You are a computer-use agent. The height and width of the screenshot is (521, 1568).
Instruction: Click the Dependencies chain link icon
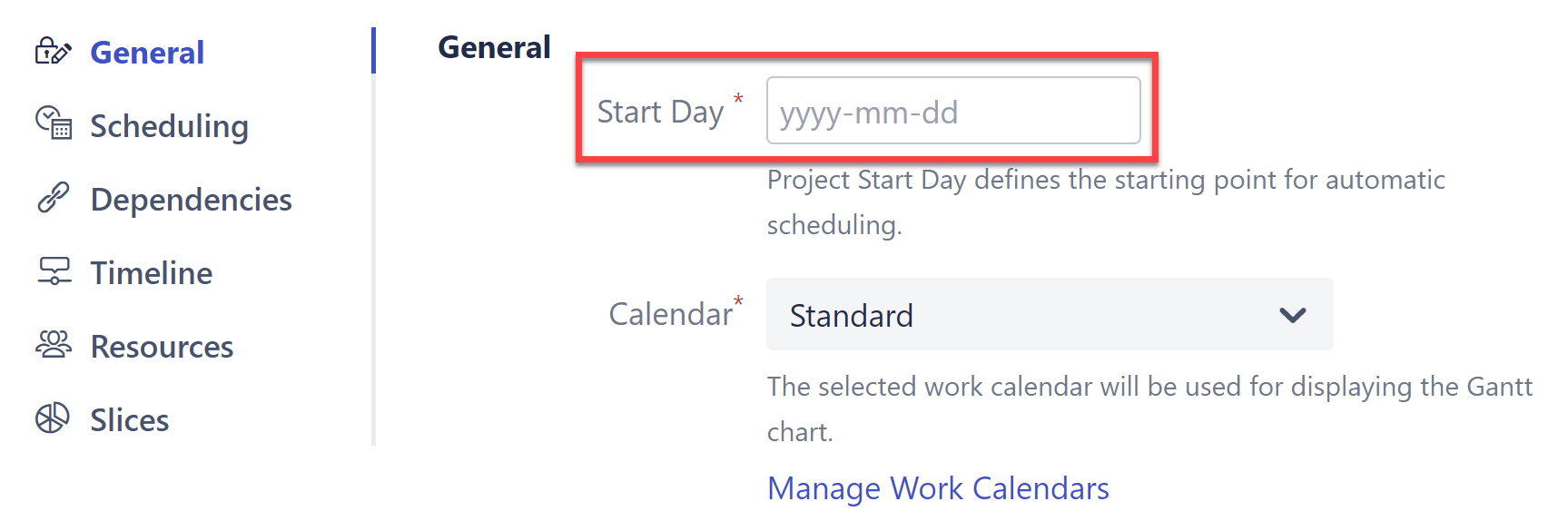pyautogui.click(x=53, y=198)
